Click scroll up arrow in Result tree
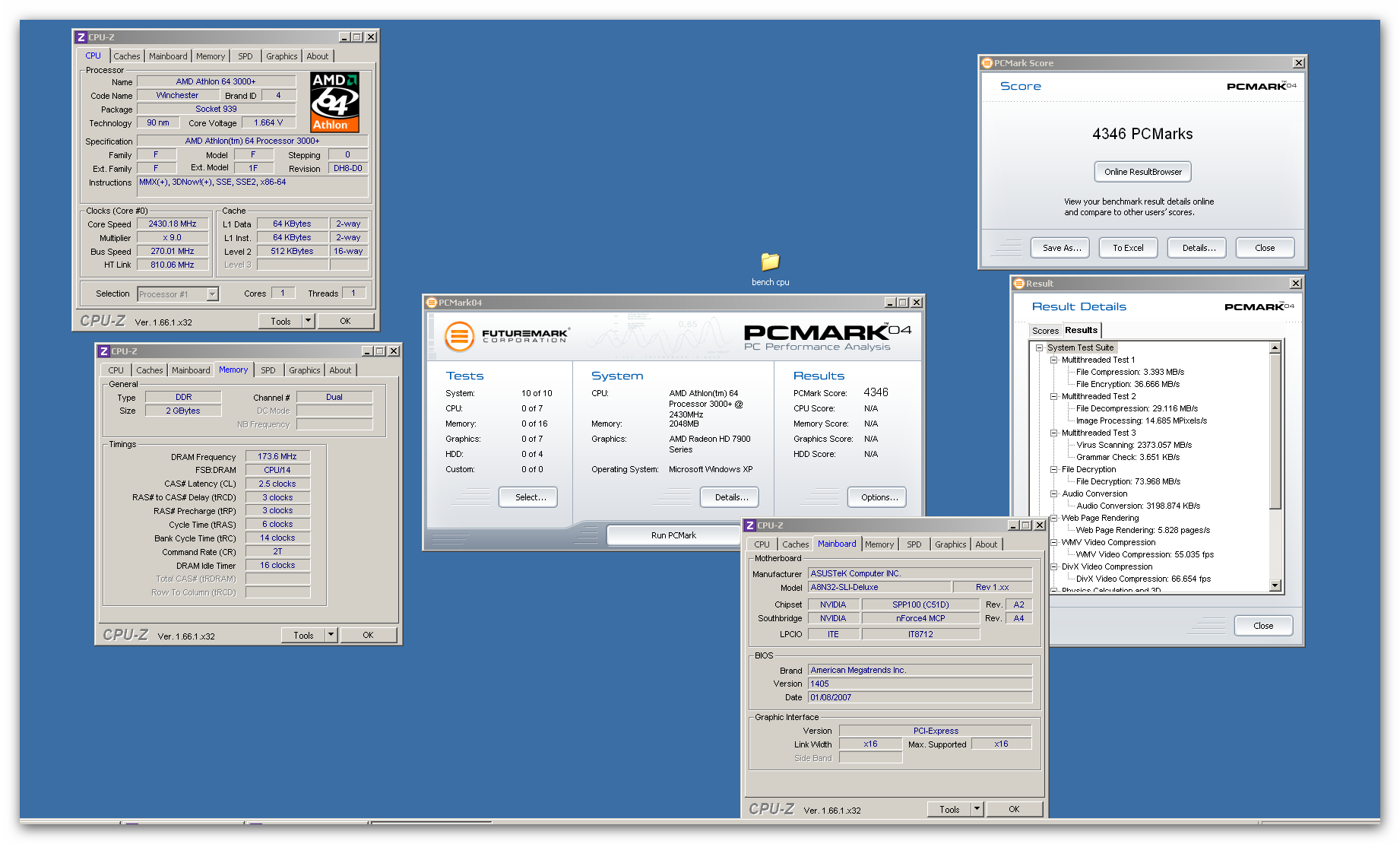 pos(1275,347)
